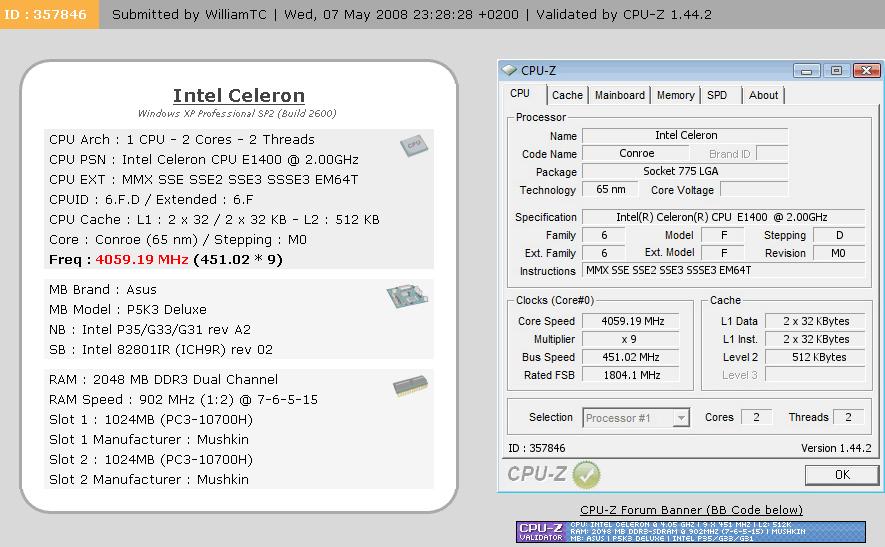Screen dimensions: 885x547
Task: Click 'Submitted by WilliamTC' header text
Action: (x=189, y=14)
